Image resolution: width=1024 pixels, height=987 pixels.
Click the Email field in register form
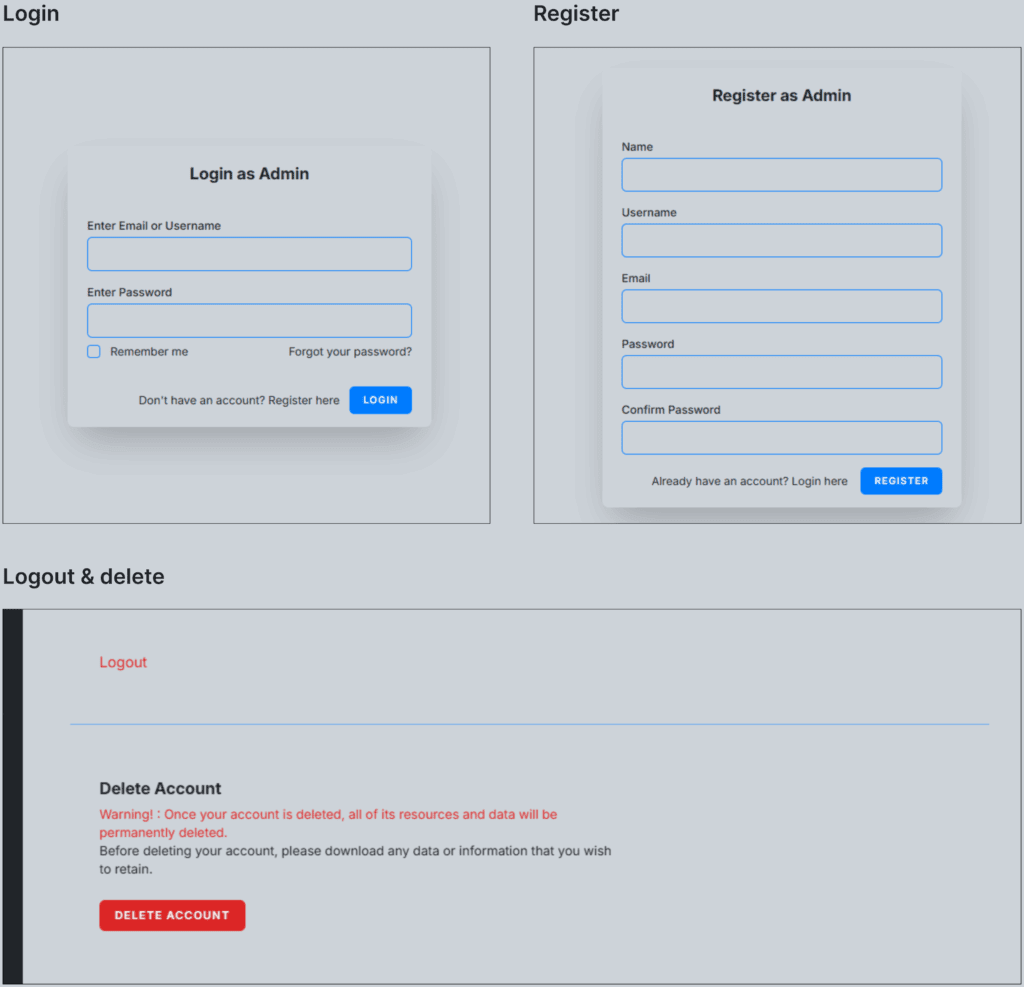tap(781, 307)
